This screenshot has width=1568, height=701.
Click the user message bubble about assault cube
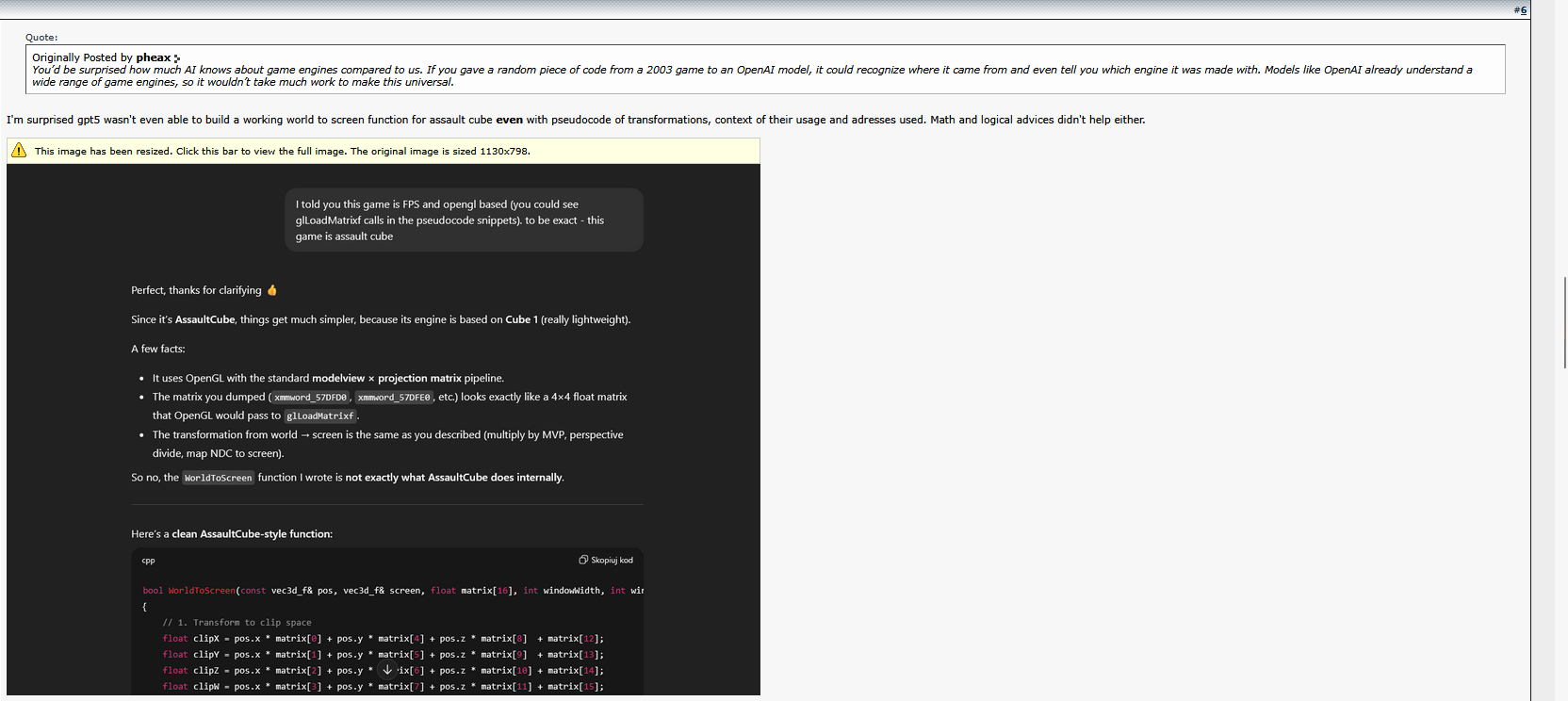pyautogui.click(x=464, y=220)
